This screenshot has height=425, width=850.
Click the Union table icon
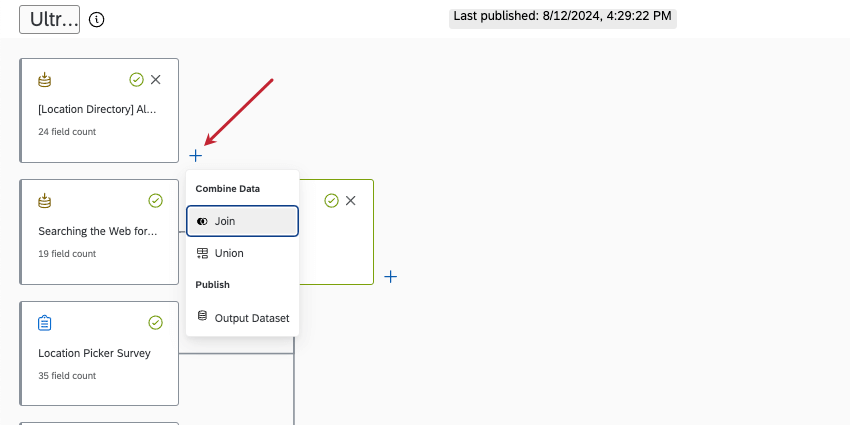202,253
